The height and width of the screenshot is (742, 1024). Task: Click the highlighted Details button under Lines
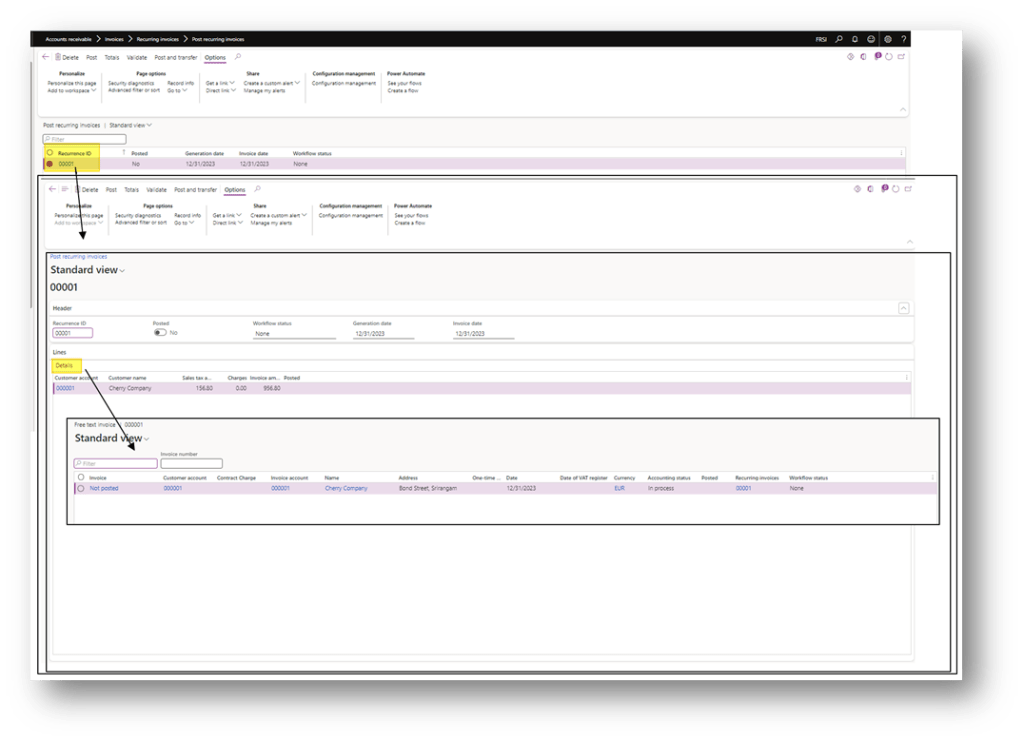coord(64,366)
